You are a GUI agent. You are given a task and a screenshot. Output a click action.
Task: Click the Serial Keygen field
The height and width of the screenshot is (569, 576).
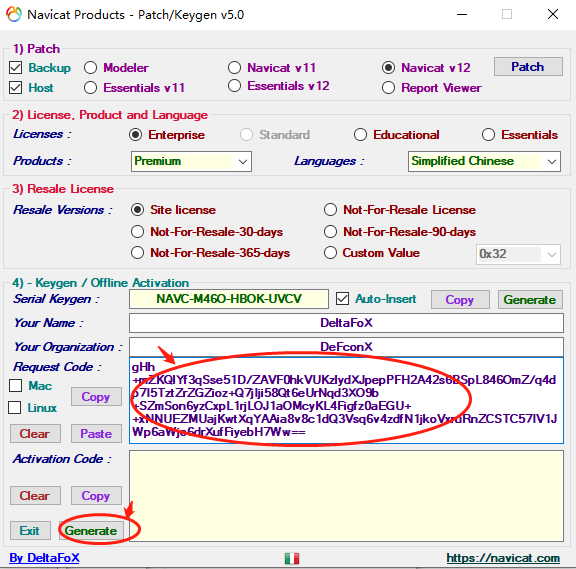[x=229, y=299]
